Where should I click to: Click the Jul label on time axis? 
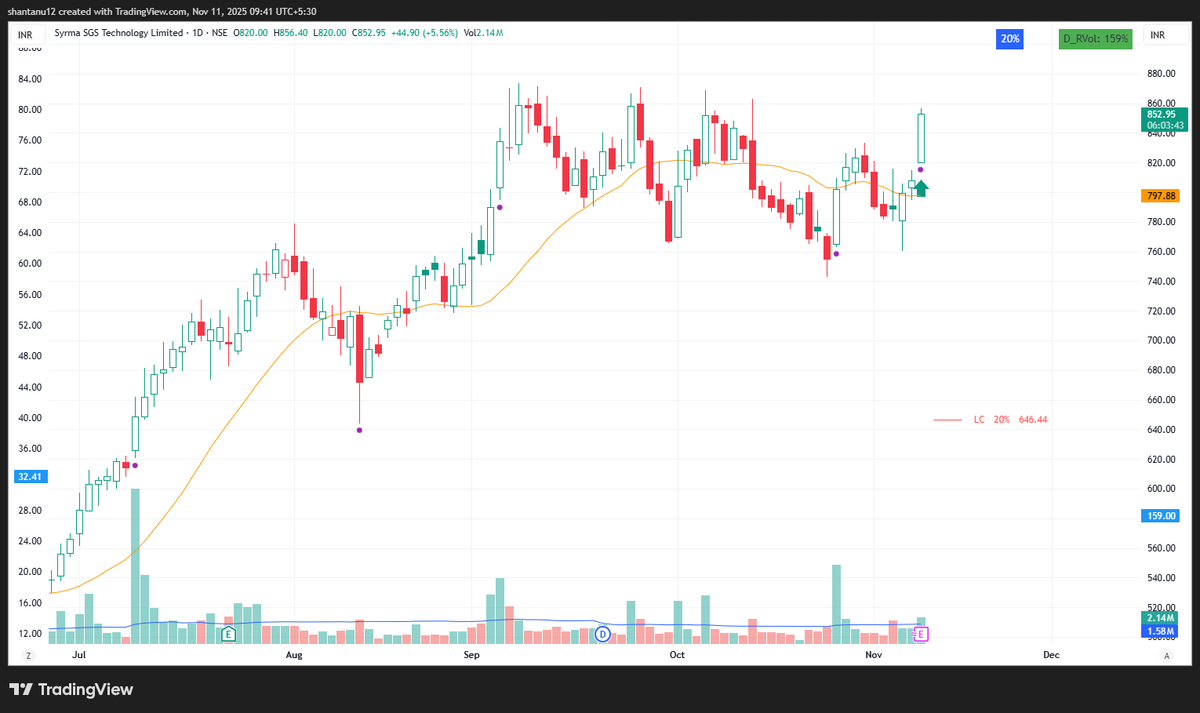[79, 655]
